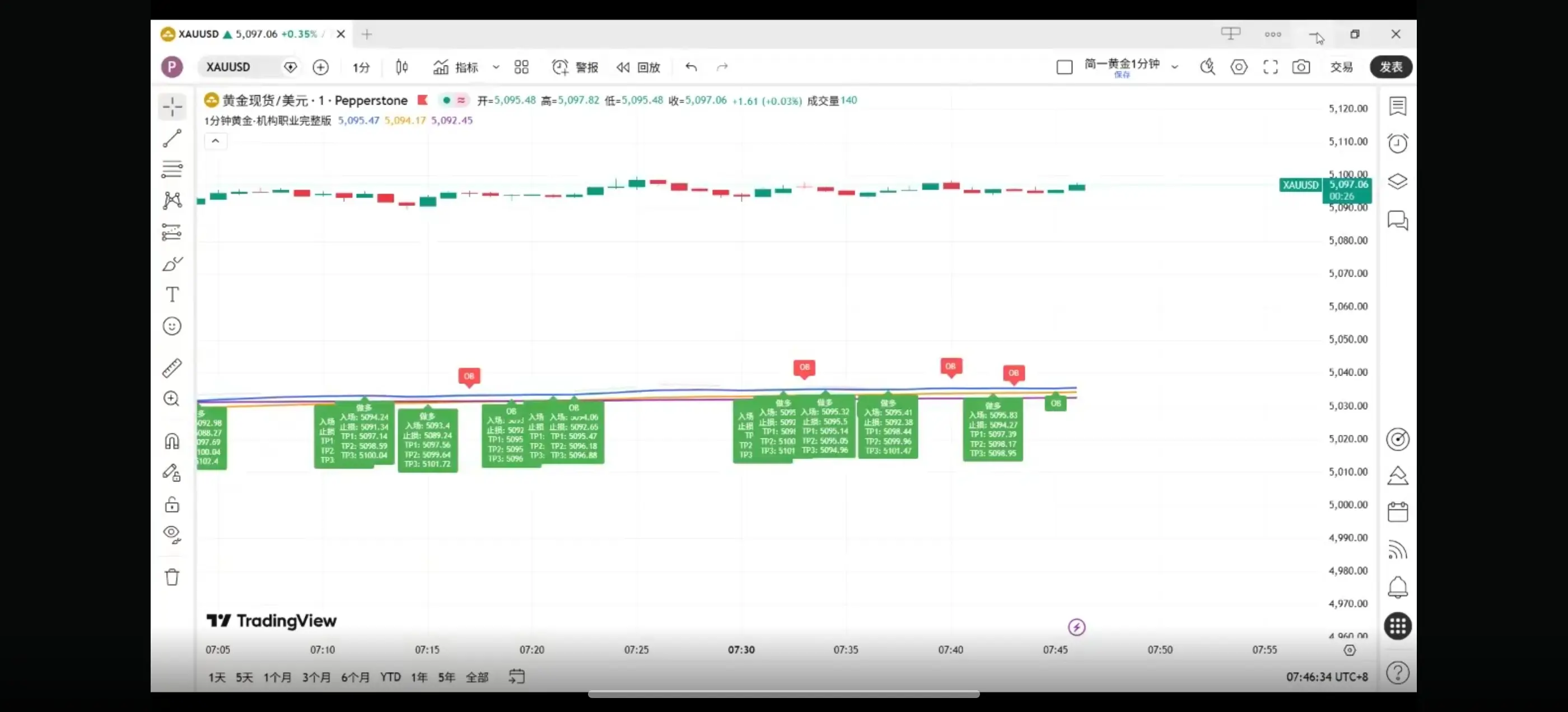Expand the 指标 indicators dropdown arrow
The height and width of the screenshot is (712, 1568).
[496, 67]
